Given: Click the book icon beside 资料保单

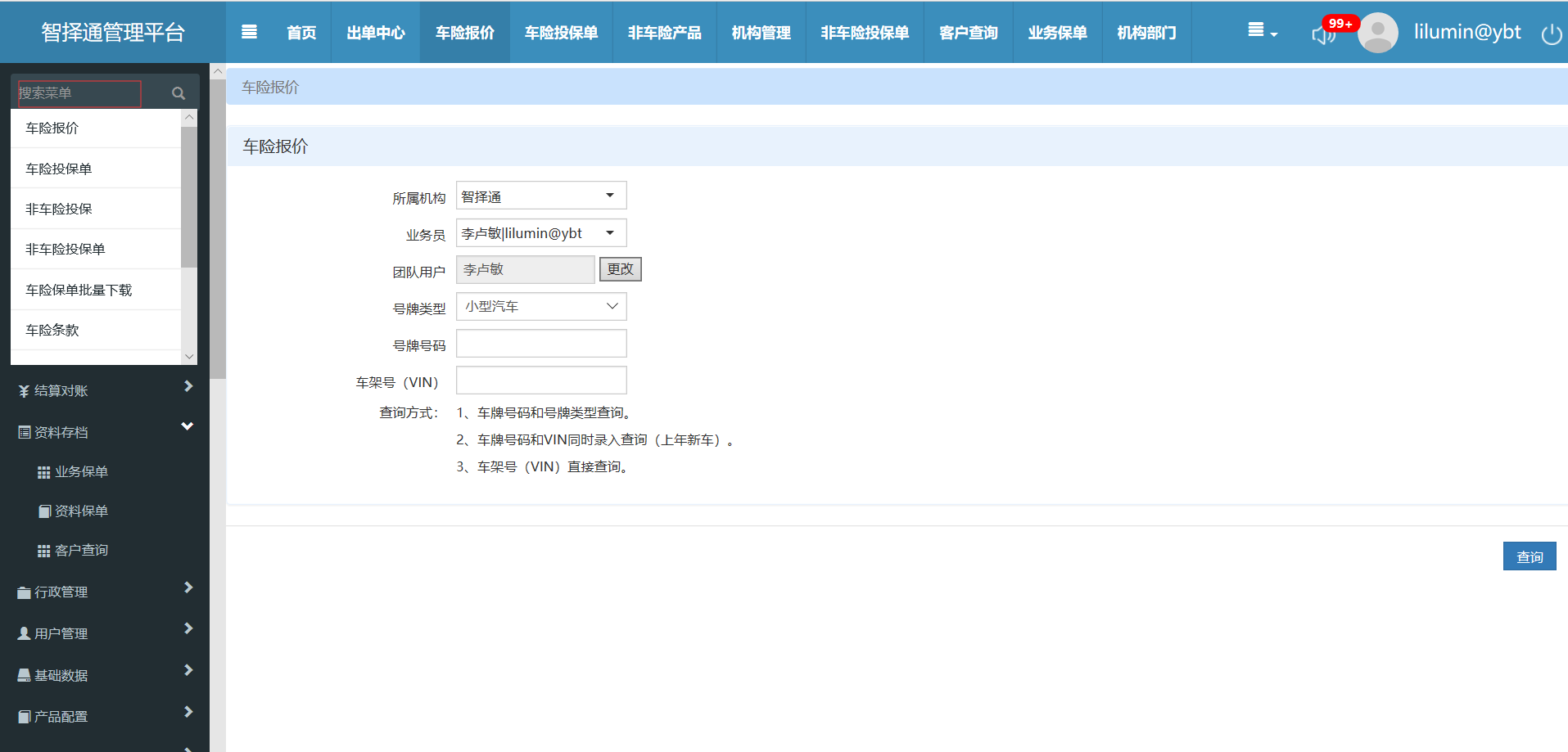Looking at the screenshot, I should (44, 511).
